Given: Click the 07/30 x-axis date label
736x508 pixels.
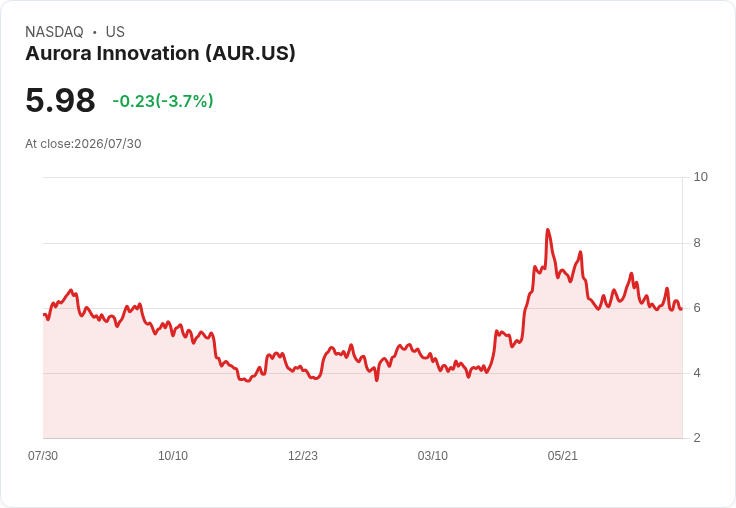Looking at the screenshot, I should [43, 455].
